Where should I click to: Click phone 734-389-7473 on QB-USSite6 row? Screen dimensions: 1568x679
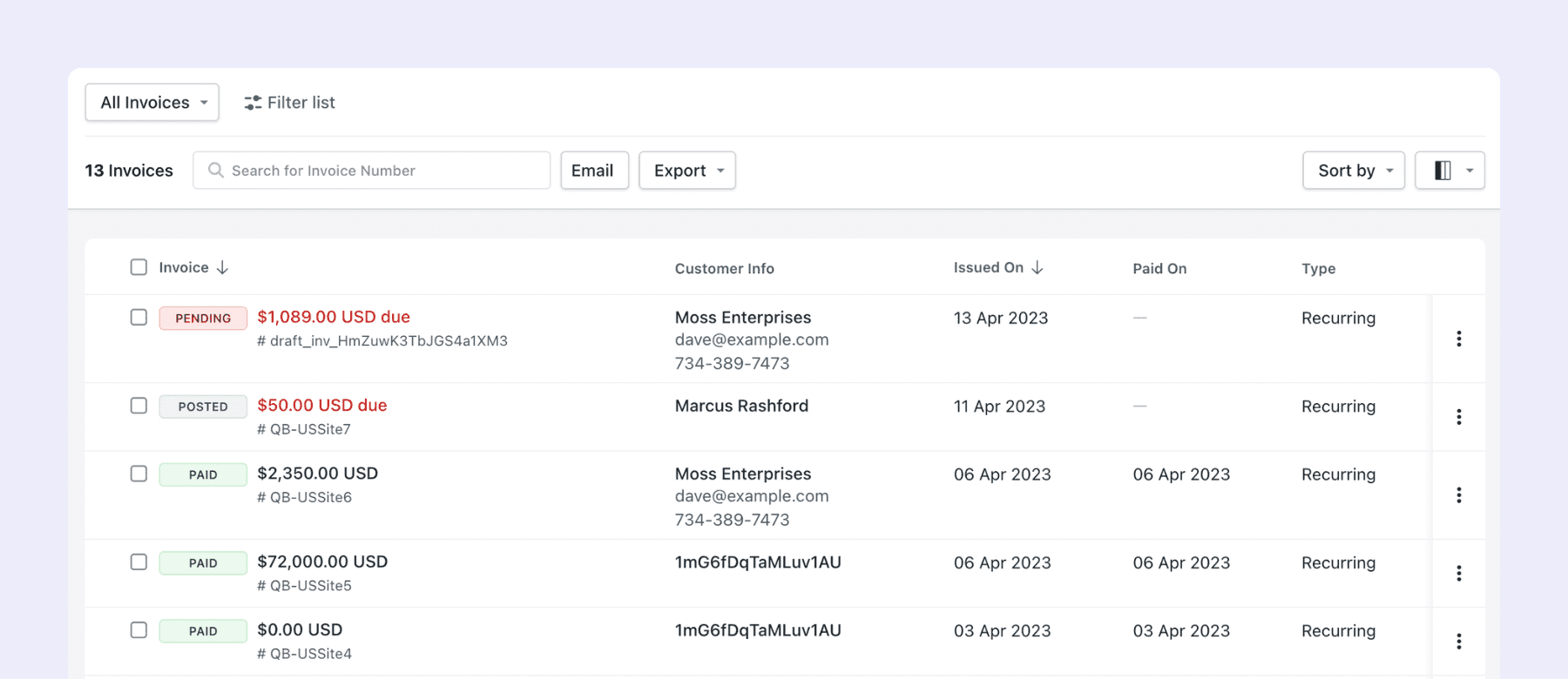[x=732, y=520]
